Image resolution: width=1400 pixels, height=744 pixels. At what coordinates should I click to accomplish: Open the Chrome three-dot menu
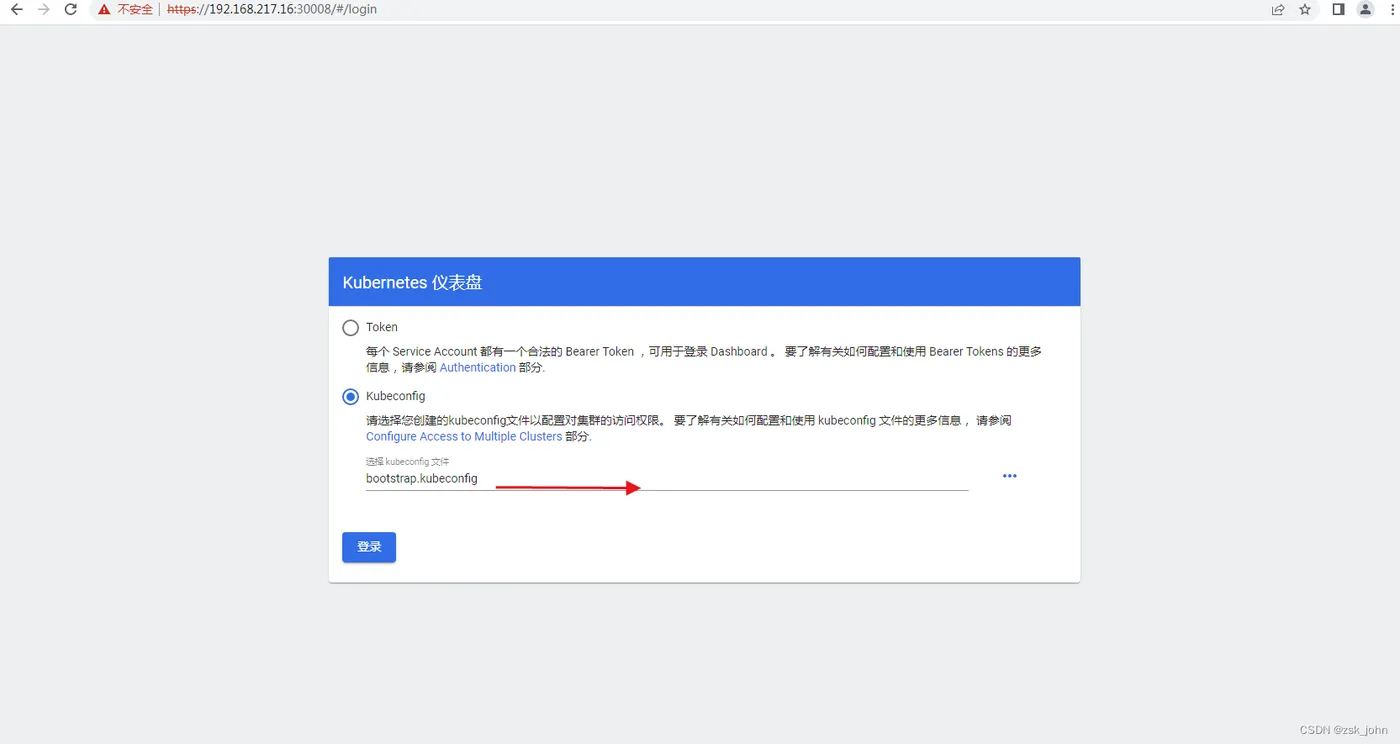[1392, 9]
